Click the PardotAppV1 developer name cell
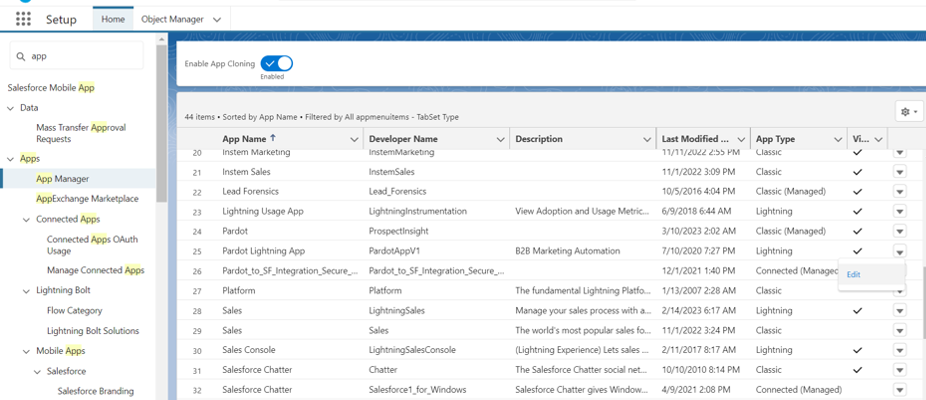This screenshot has width=926, height=400. 394,251
